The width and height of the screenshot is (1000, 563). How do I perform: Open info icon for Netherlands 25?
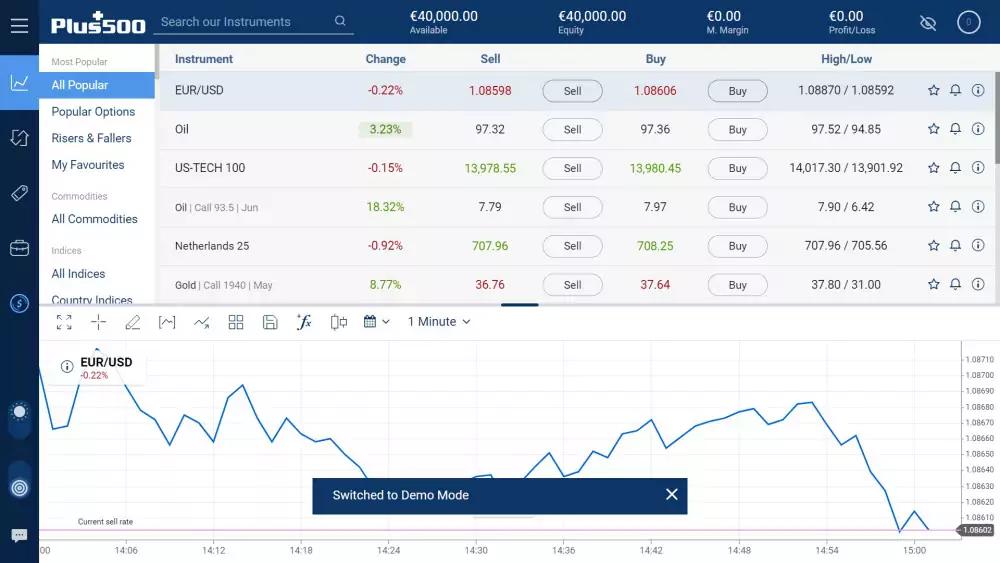978,245
